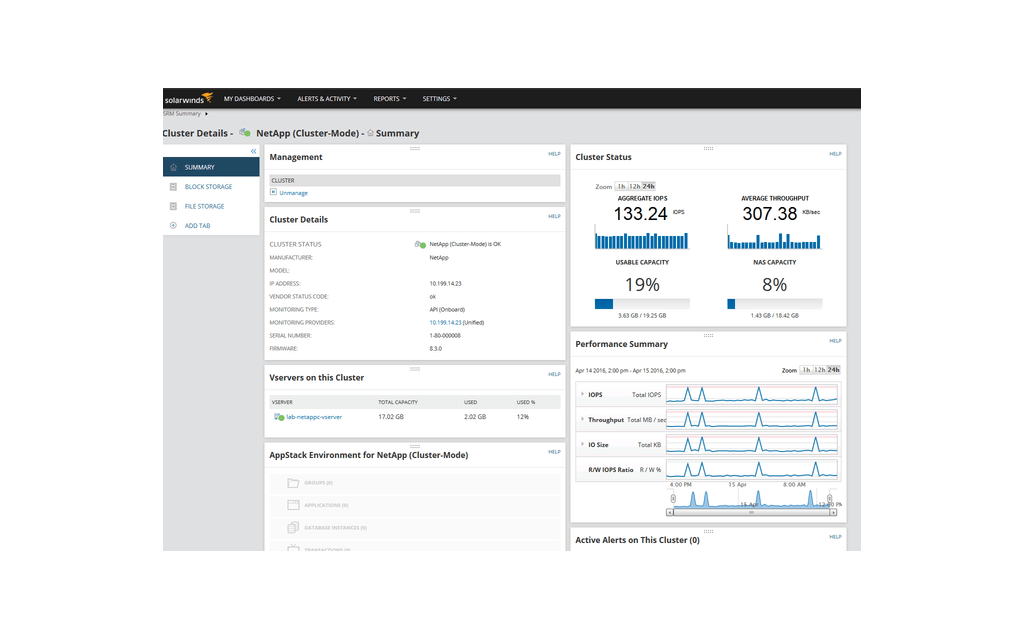
Task: Click the Unmanage icon in Management panel
Action: coord(274,192)
